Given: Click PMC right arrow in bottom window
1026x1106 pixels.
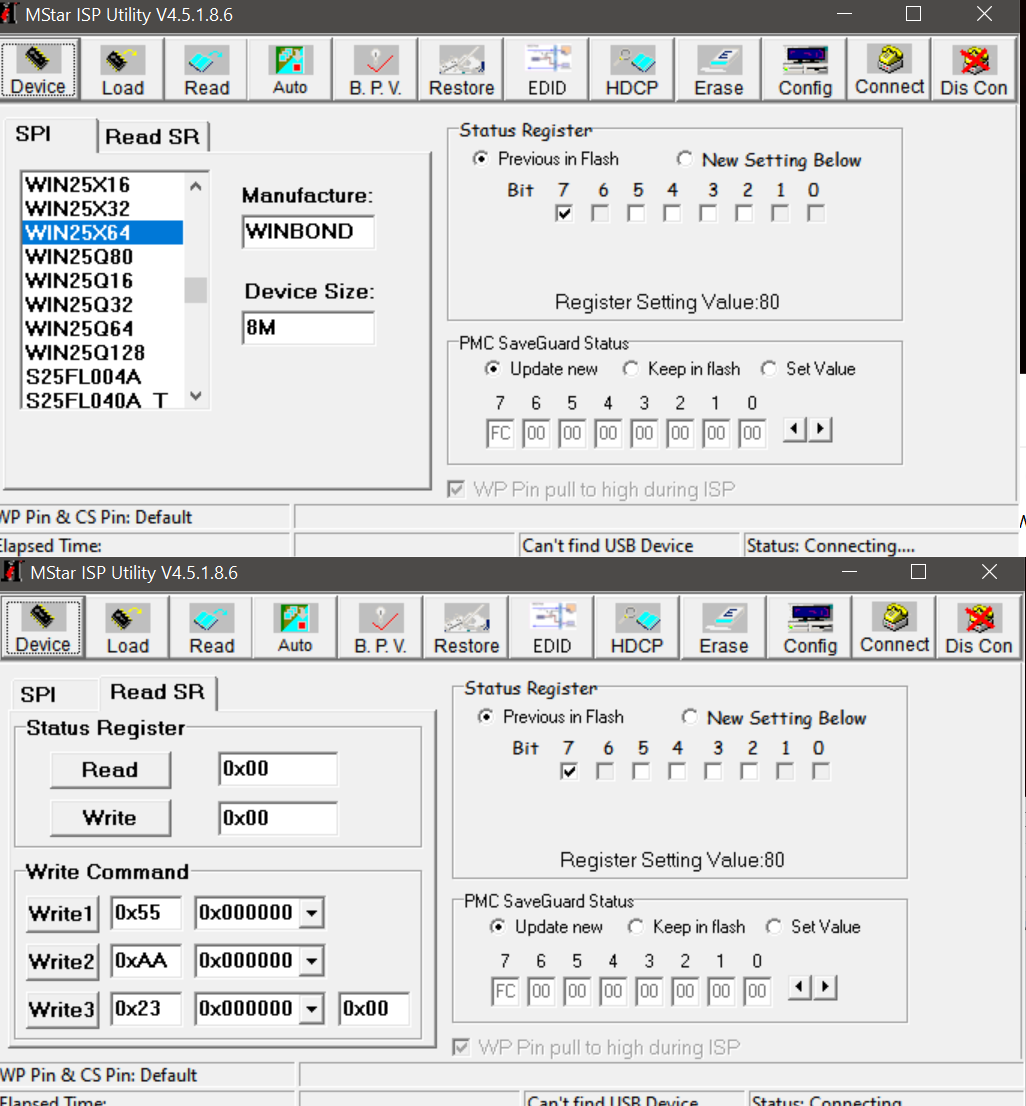Looking at the screenshot, I should click(825, 987).
